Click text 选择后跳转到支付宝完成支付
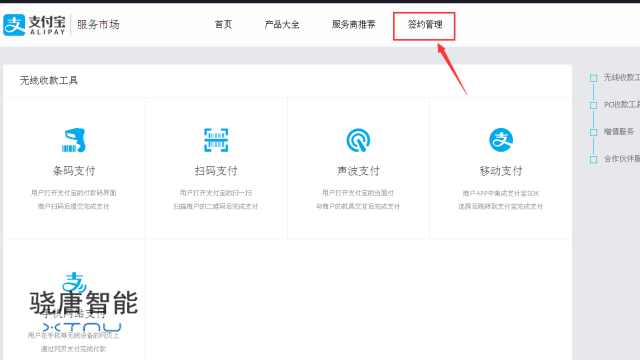The width and height of the screenshot is (640, 360). coord(501,207)
